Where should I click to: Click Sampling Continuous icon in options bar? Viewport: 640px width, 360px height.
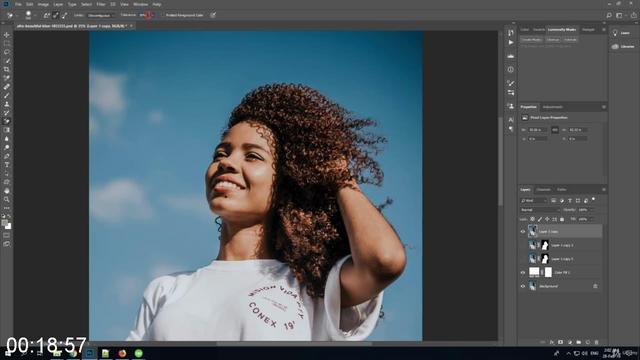47,15
